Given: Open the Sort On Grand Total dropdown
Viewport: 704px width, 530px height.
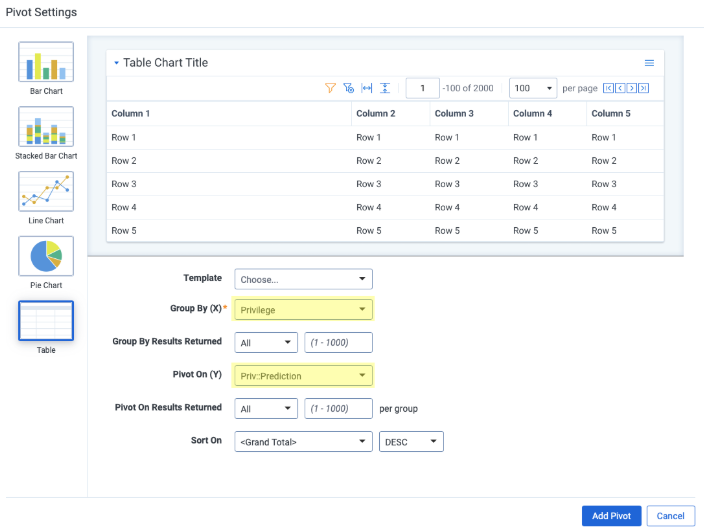Looking at the screenshot, I should coord(304,442).
